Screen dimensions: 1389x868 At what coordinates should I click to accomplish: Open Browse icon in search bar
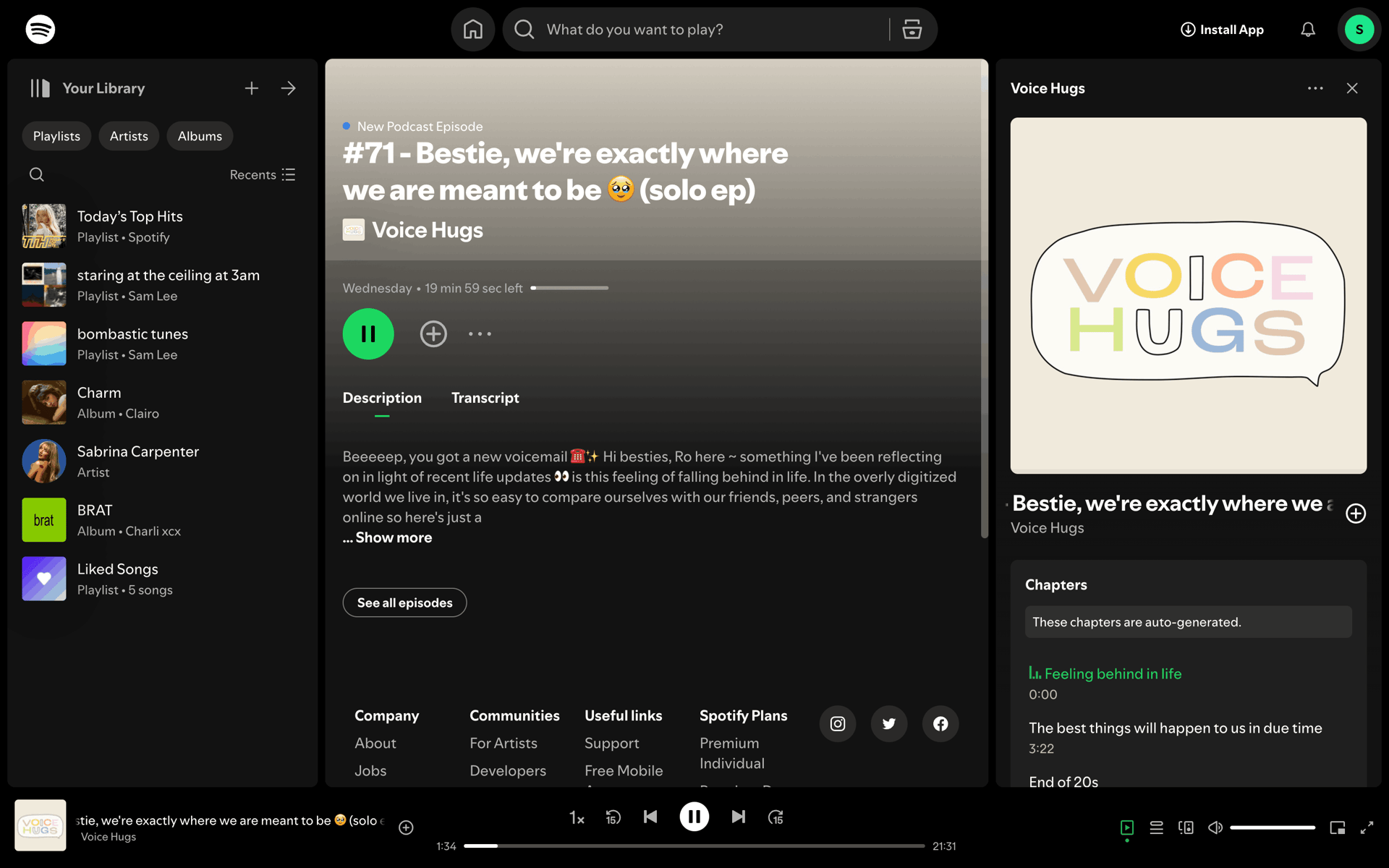tap(912, 30)
